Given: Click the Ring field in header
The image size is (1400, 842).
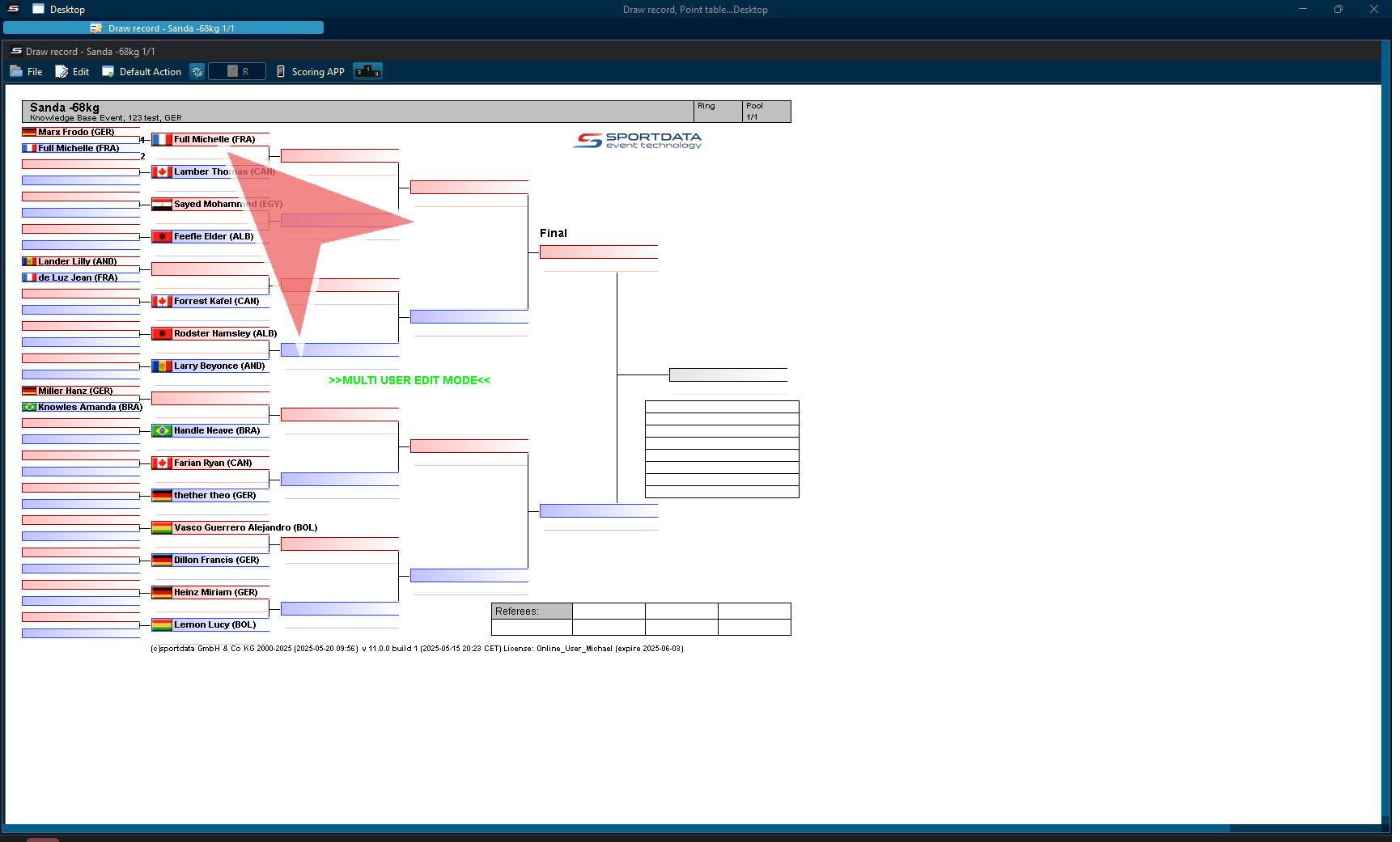Looking at the screenshot, I should coord(718,112).
